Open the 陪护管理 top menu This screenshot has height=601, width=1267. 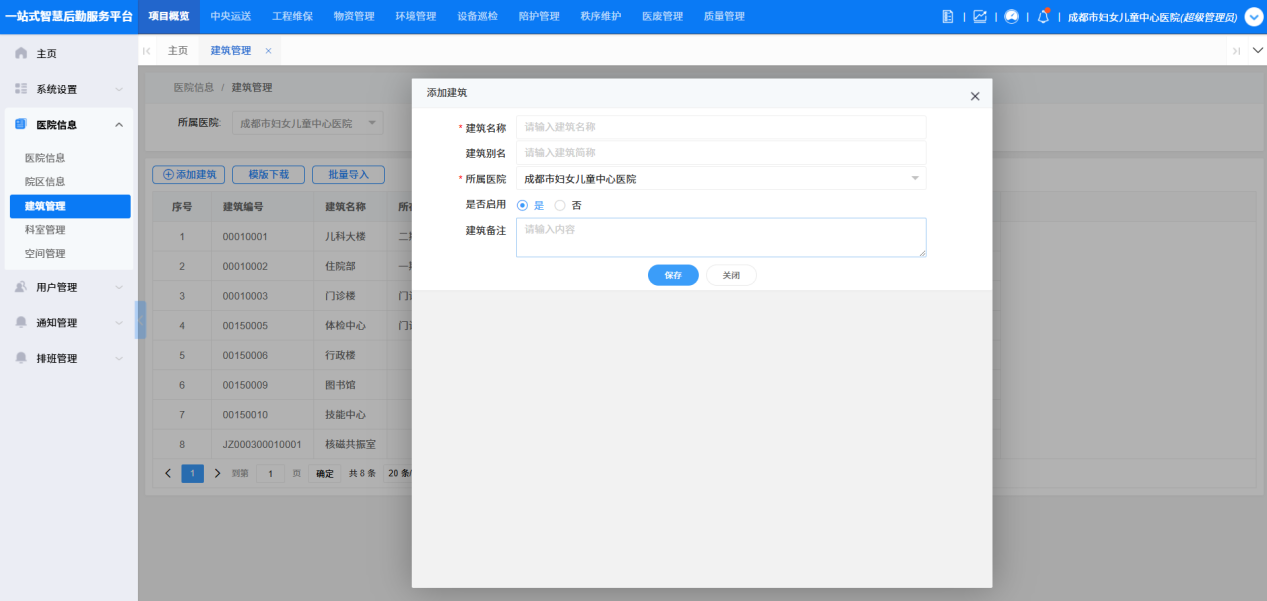[539, 17]
